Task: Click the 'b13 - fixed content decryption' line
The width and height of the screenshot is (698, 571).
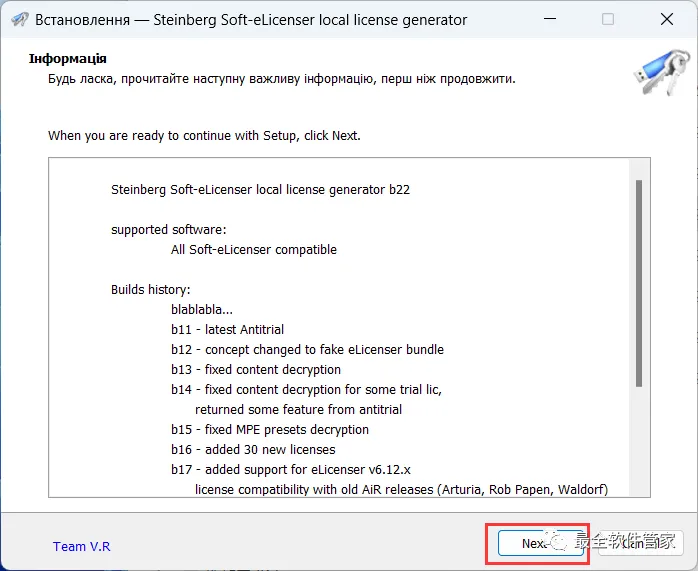Action: [256, 369]
